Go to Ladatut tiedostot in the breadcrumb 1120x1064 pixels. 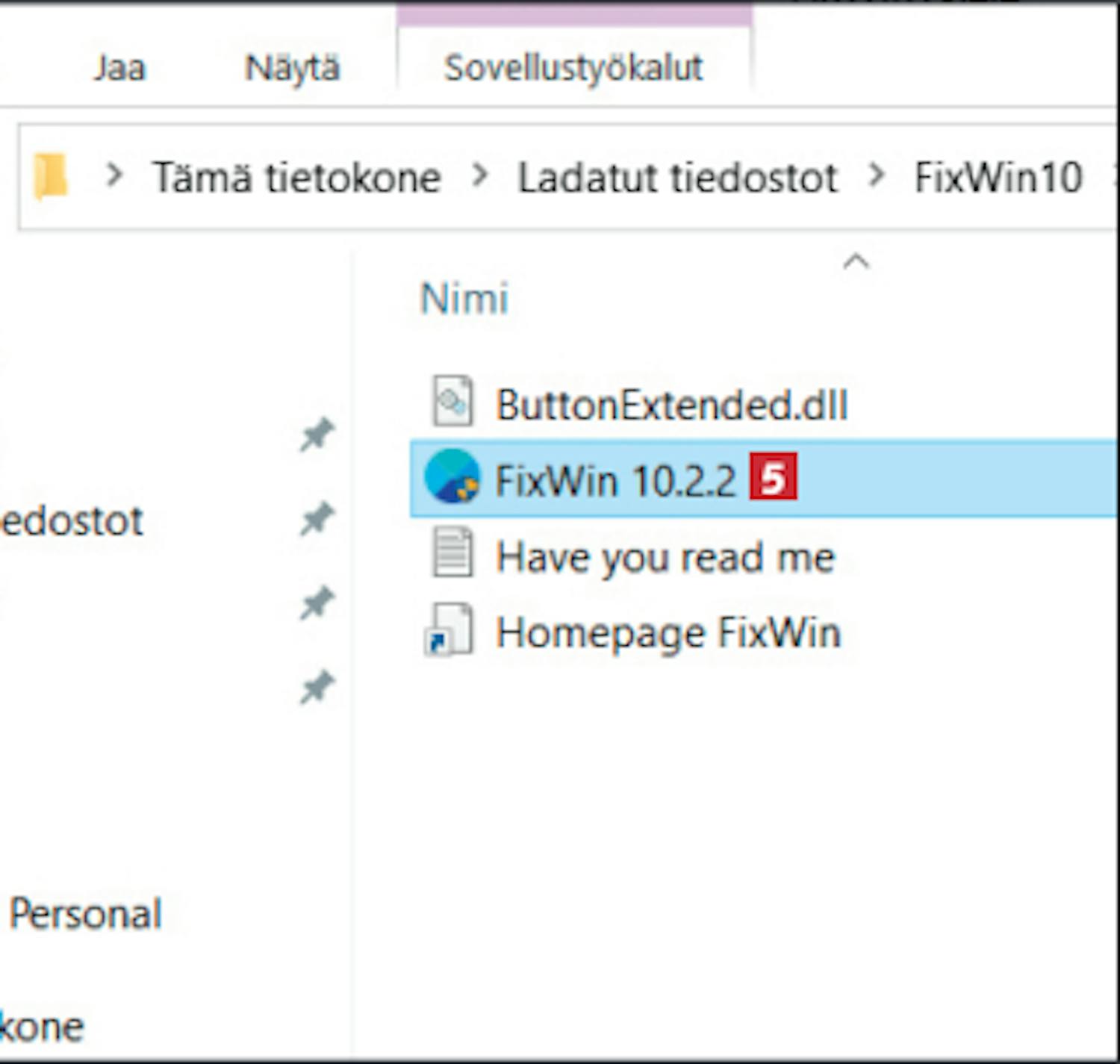coord(677,178)
